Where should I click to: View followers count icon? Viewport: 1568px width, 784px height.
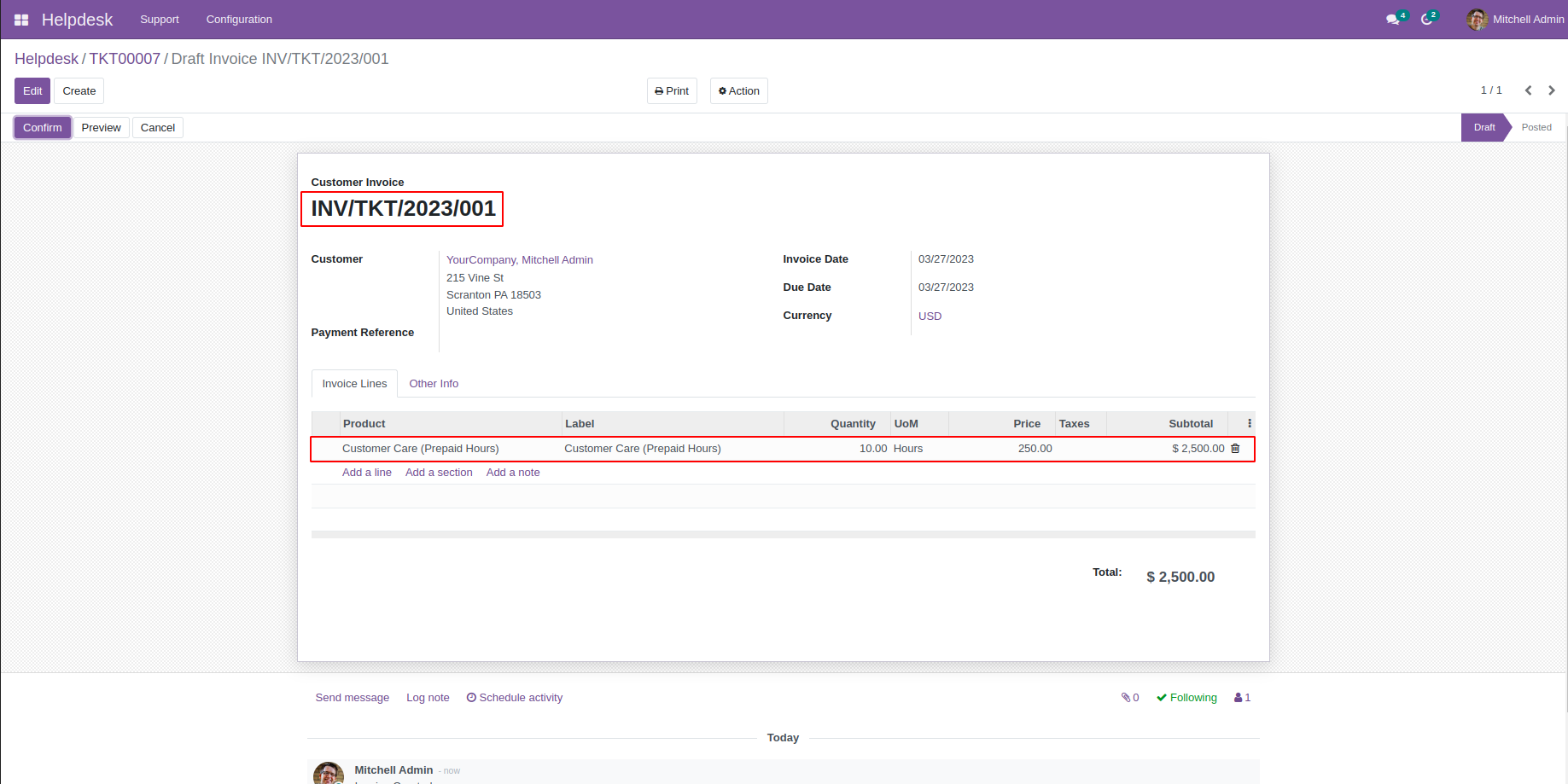pos(1242,698)
